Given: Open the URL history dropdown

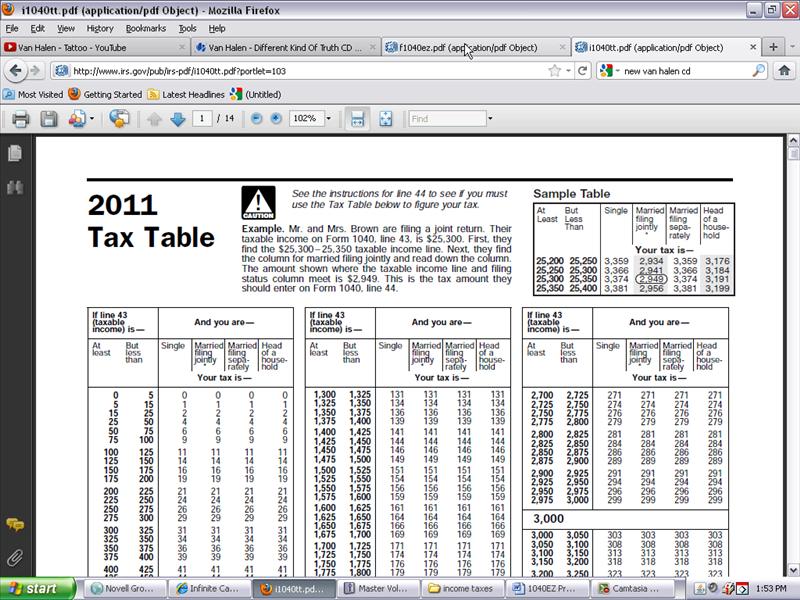Looking at the screenshot, I should click(568, 71).
